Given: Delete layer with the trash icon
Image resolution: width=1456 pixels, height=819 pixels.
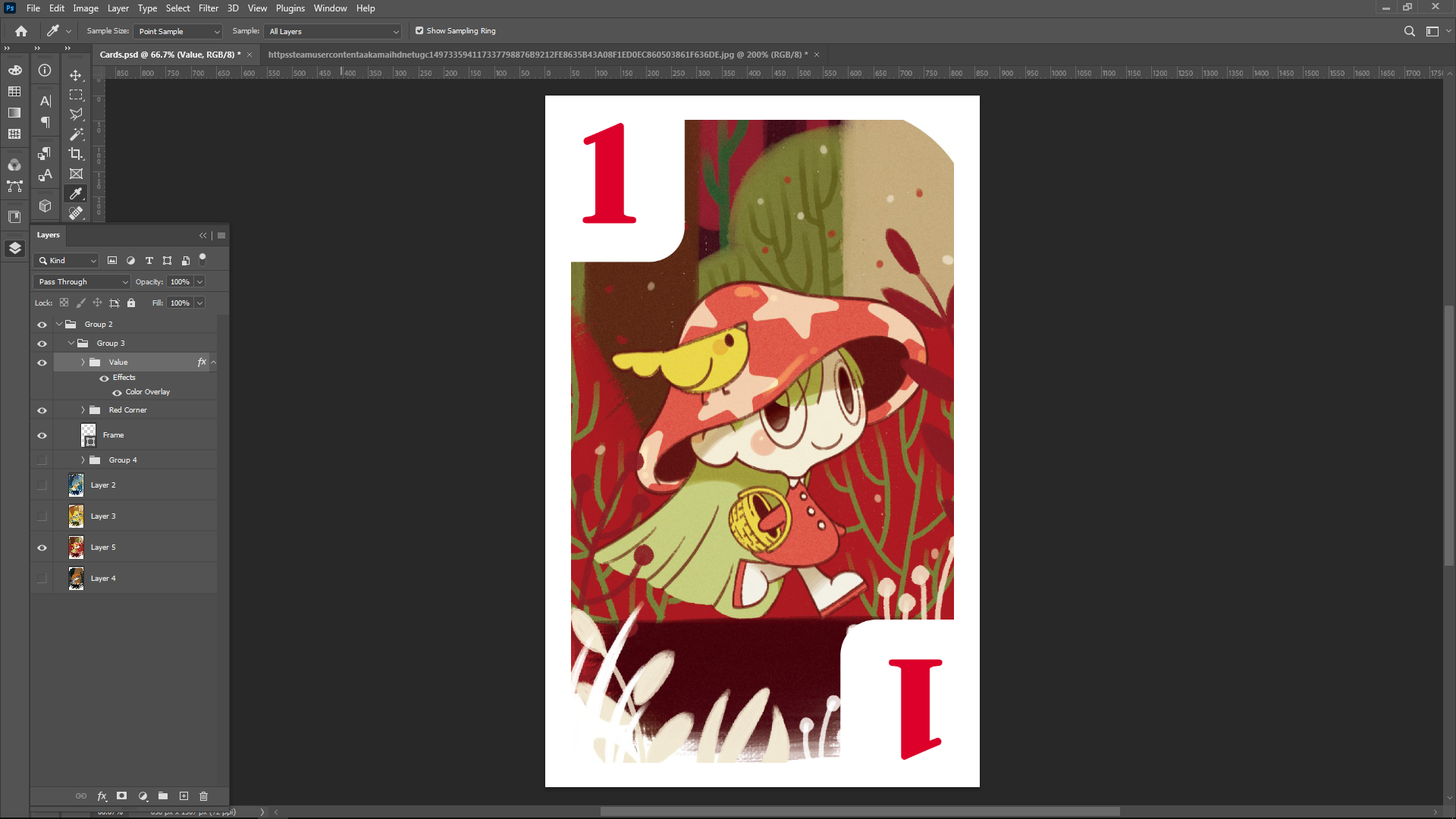Looking at the screenshot, I should (x=203, y=796).
